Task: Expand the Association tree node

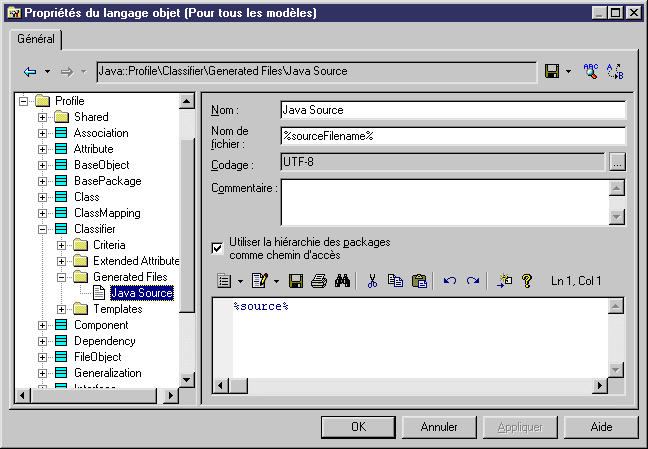Action: point(43,133)
